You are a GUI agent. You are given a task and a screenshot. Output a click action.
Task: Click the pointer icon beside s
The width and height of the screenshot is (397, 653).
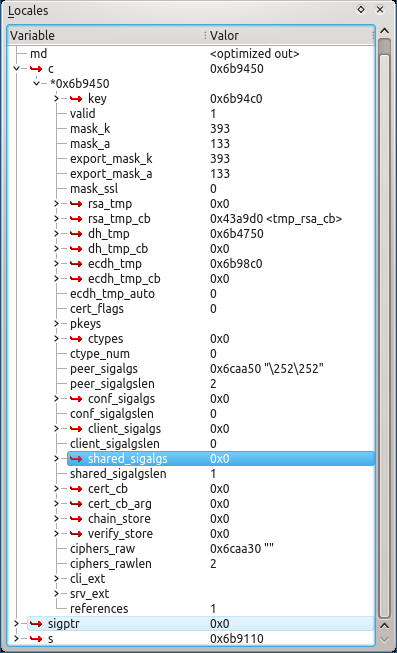pos(36,638)
